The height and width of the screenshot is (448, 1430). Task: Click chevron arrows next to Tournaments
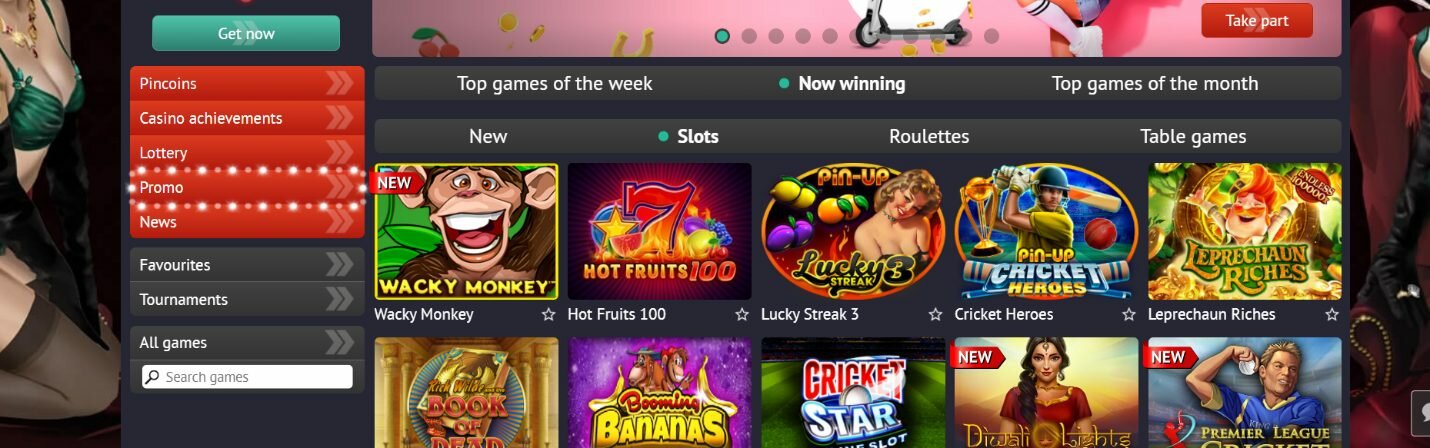point(340,299)
